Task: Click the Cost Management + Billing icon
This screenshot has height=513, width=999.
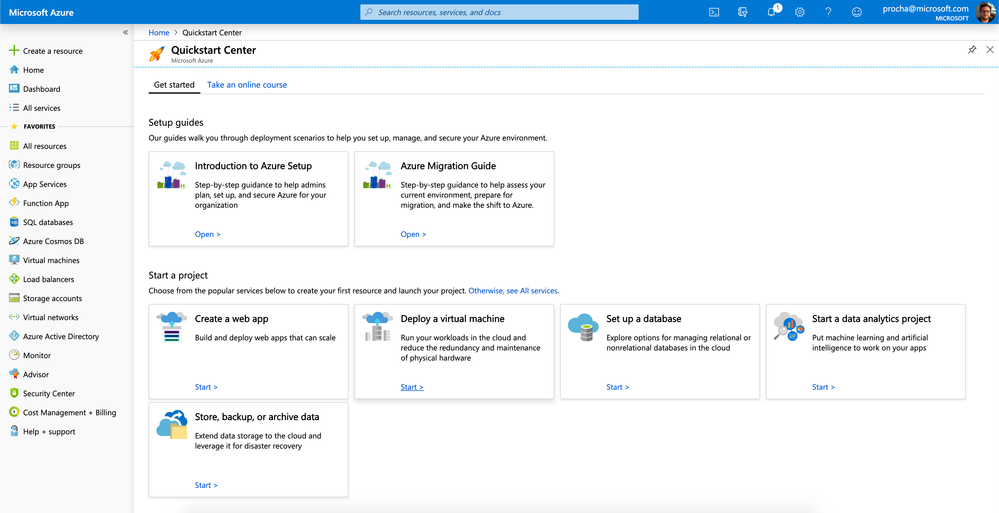Action: tap(13, 412)
